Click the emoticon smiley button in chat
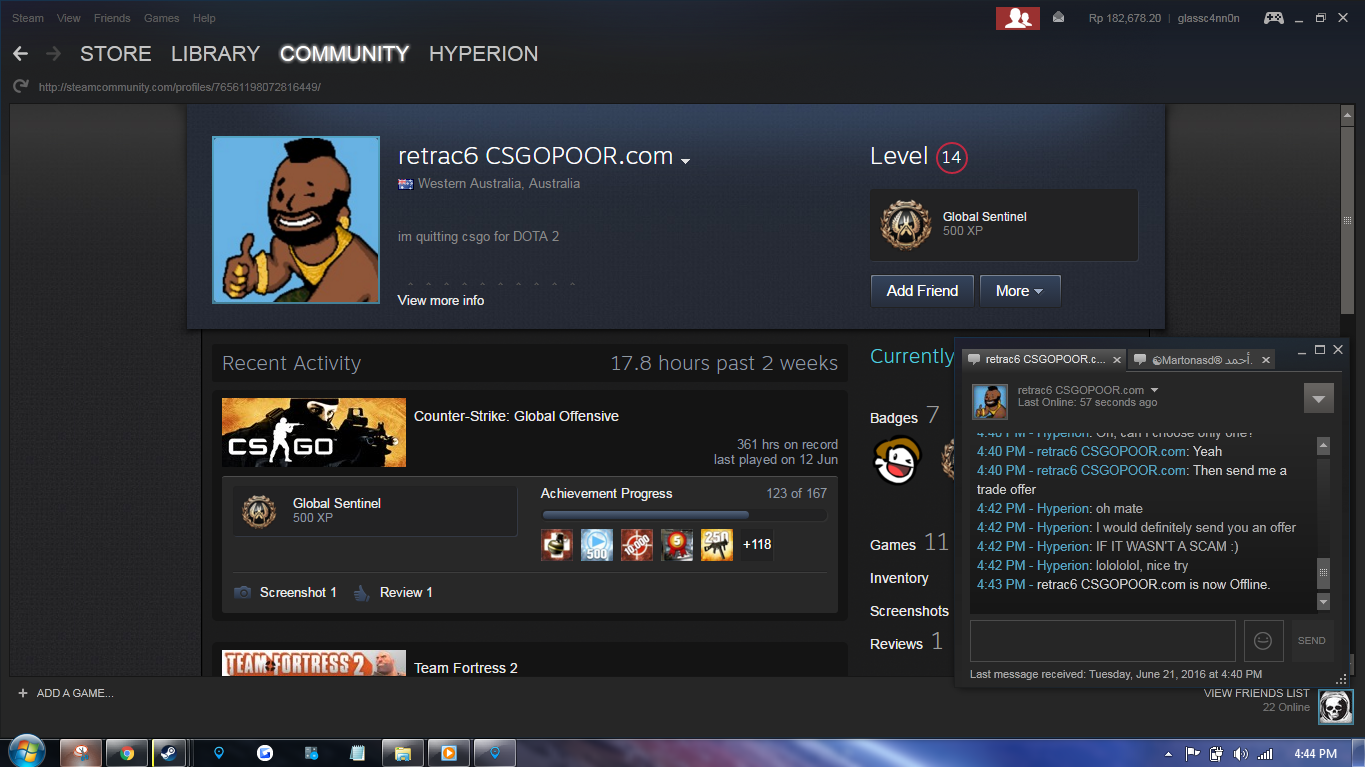This screenshot has height=767, width=1365. [x=1263, y=641]
